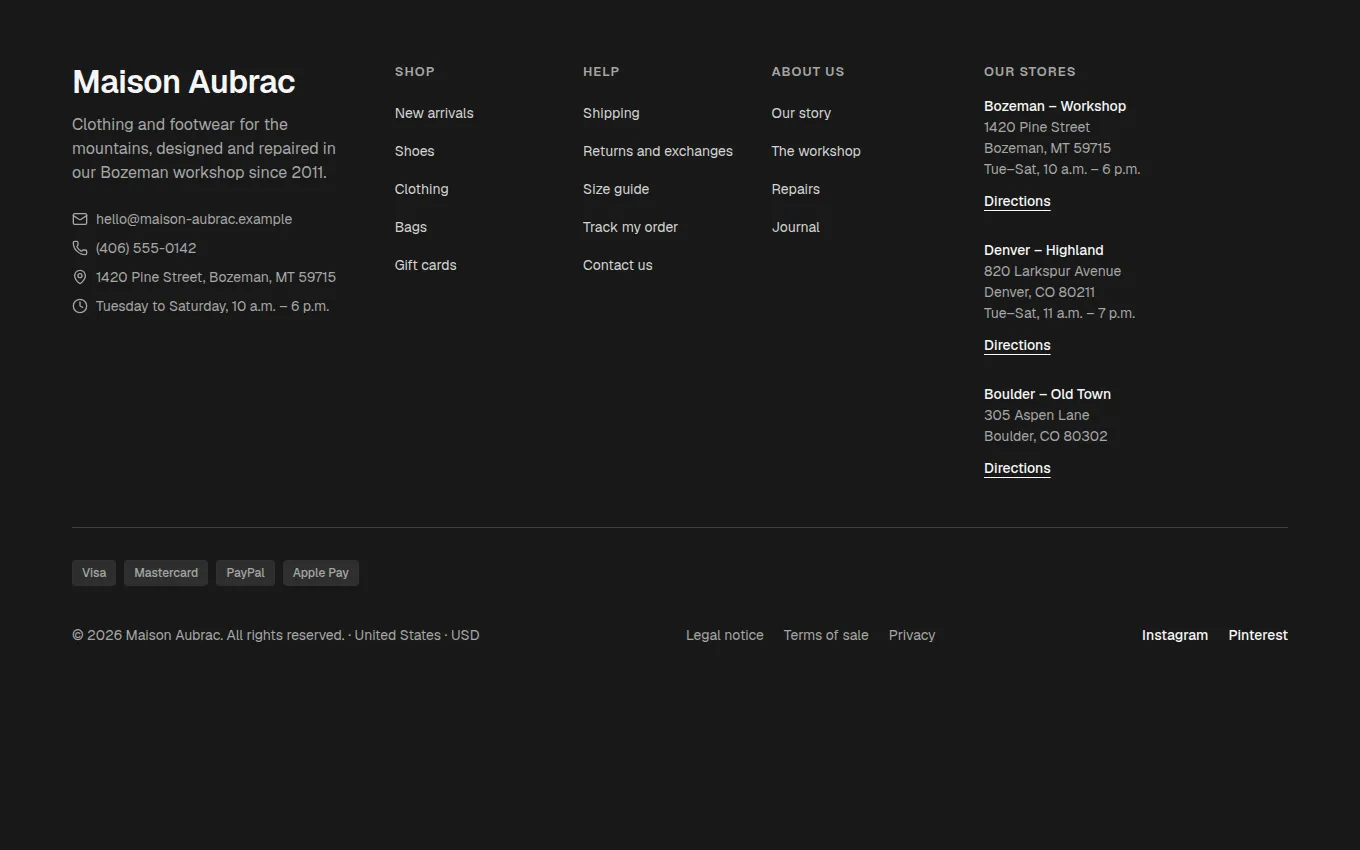1360x850 pixels.
Task: Open the Shipping help page
Action: (x=611, y=113)
